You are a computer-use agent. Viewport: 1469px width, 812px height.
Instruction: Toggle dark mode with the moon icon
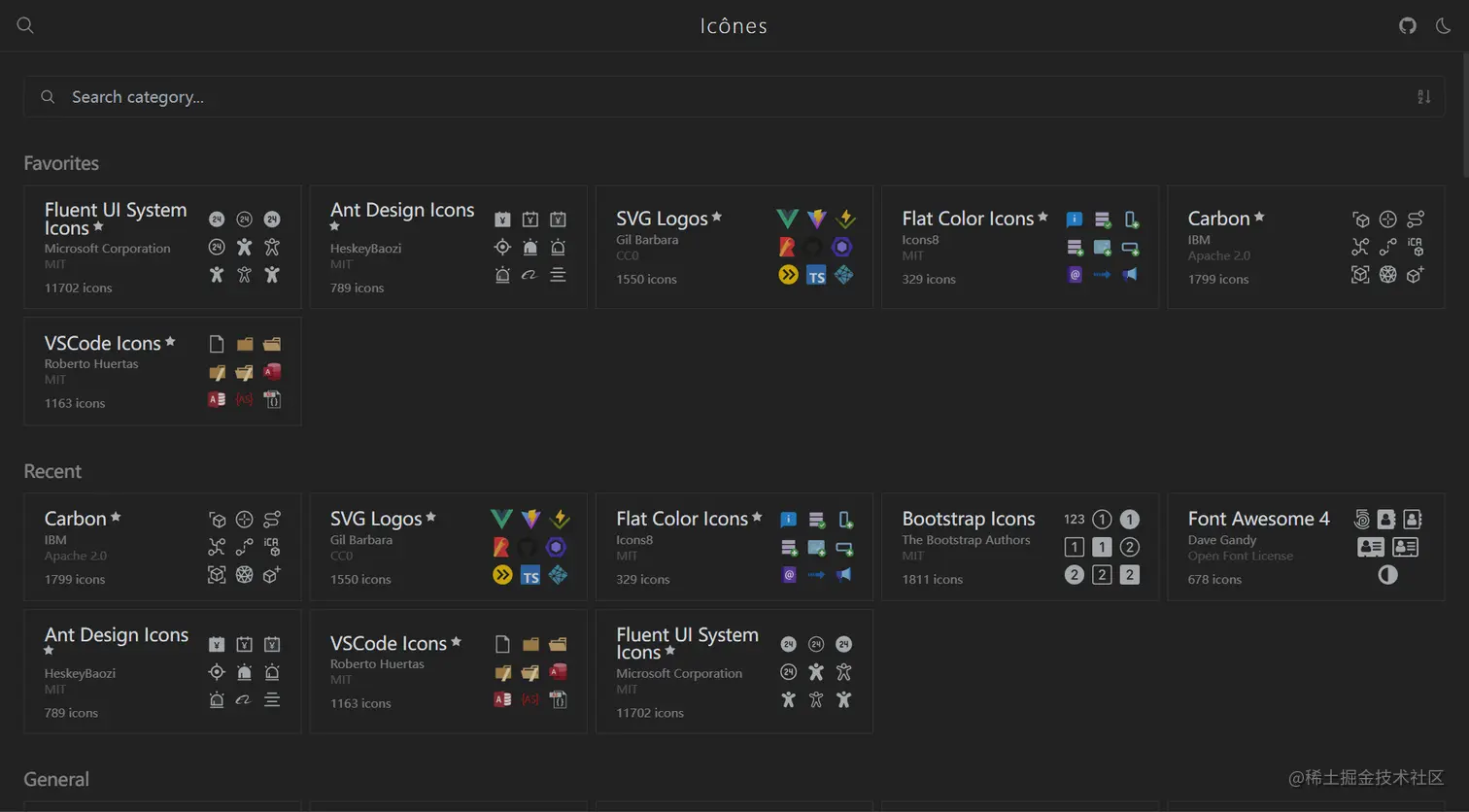click(1444, 25)
